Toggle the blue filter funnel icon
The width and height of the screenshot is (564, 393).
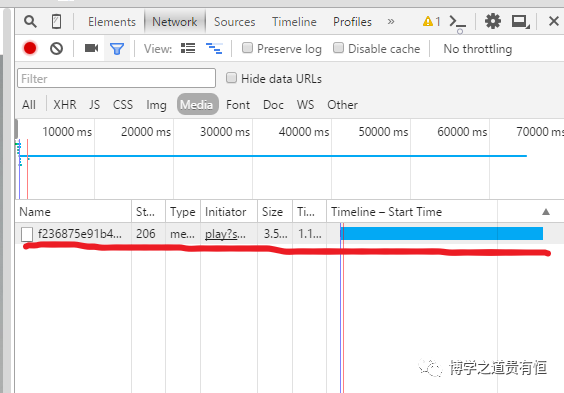point(117,49)
